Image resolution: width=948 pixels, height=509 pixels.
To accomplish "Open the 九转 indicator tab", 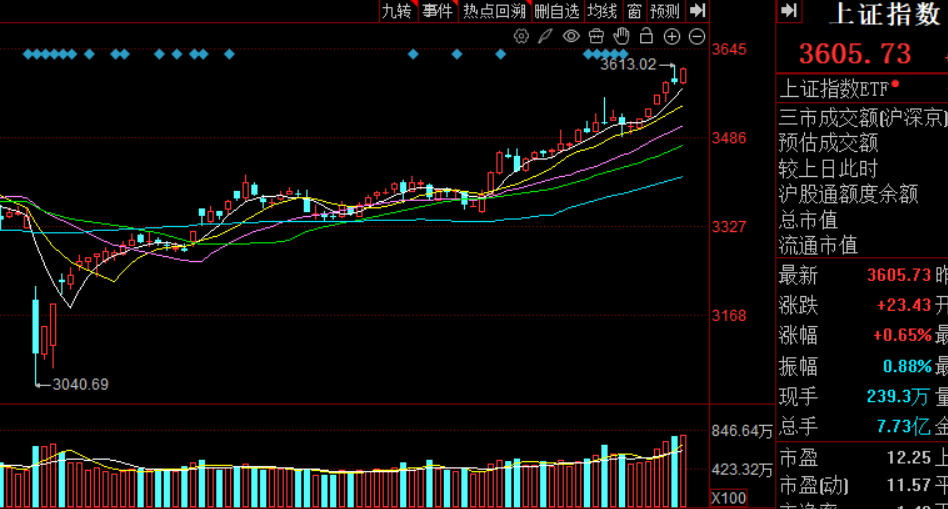I will click(398, 11).
